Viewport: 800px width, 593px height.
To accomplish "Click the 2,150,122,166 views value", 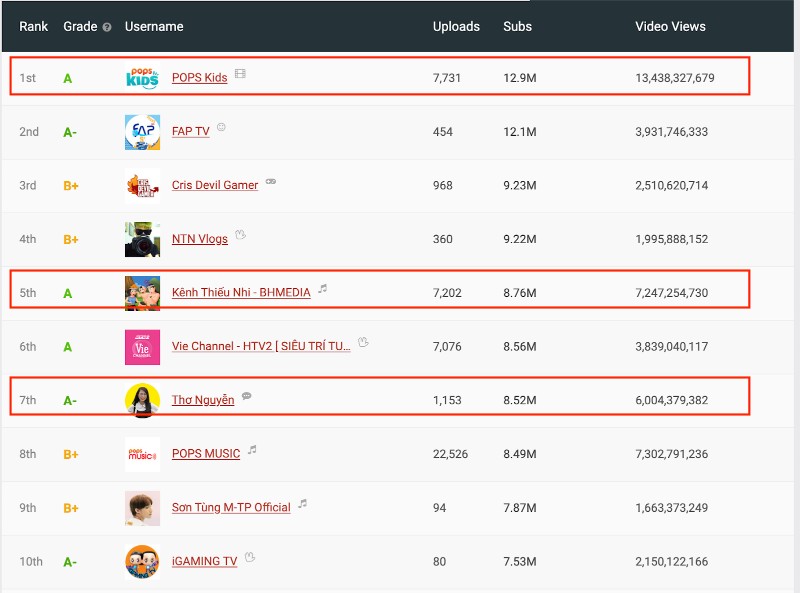I will (671, 561).
